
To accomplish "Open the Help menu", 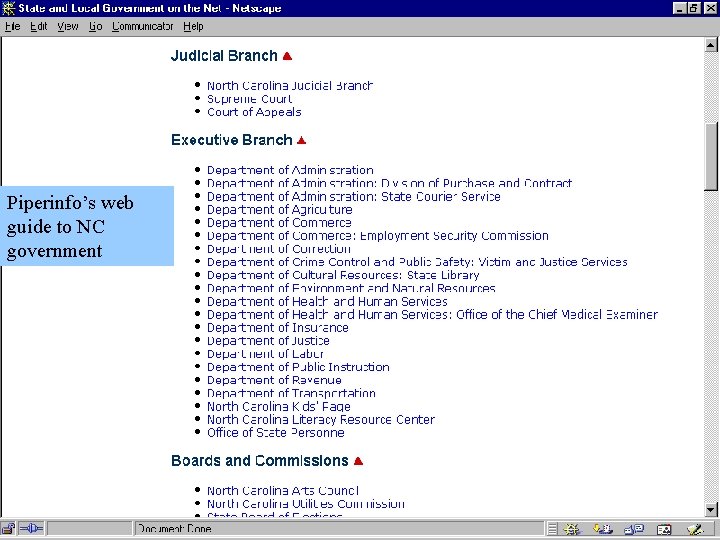I will (193, 27).
